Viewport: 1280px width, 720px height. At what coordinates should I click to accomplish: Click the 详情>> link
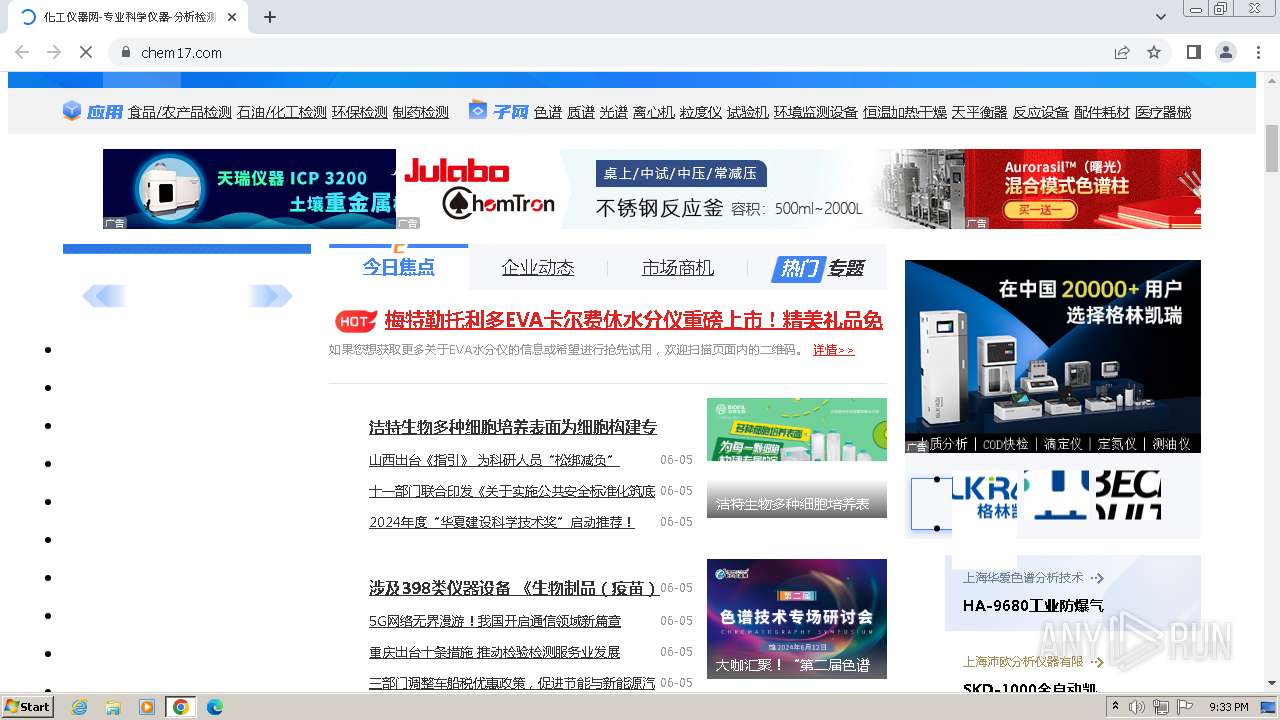point(833,350)
